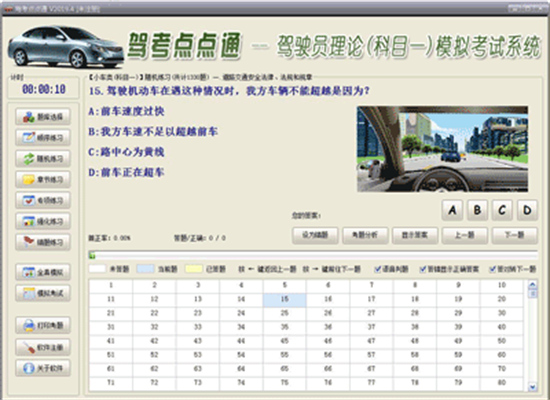The image size is (550, 400).
Task: Click 打印考题 print questions button
Action: [x=43, y=325]
